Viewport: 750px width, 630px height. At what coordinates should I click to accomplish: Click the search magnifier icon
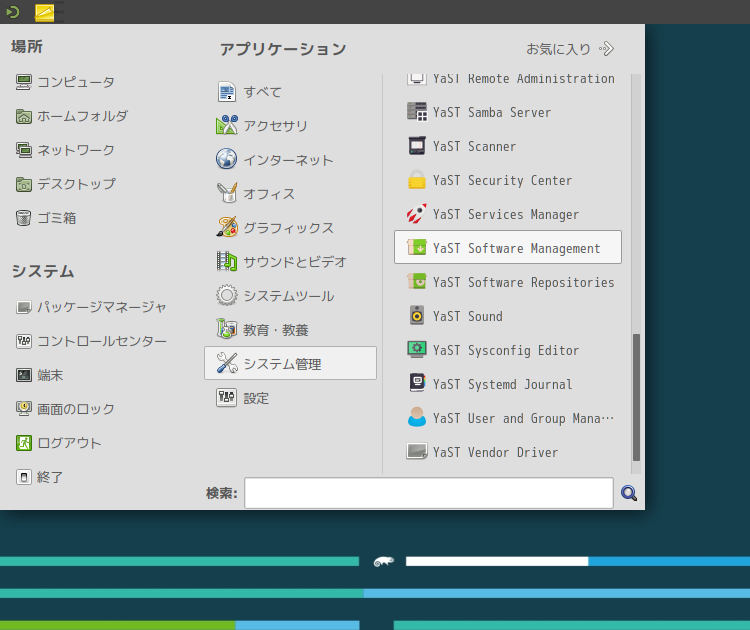click(x=629, y=493)
